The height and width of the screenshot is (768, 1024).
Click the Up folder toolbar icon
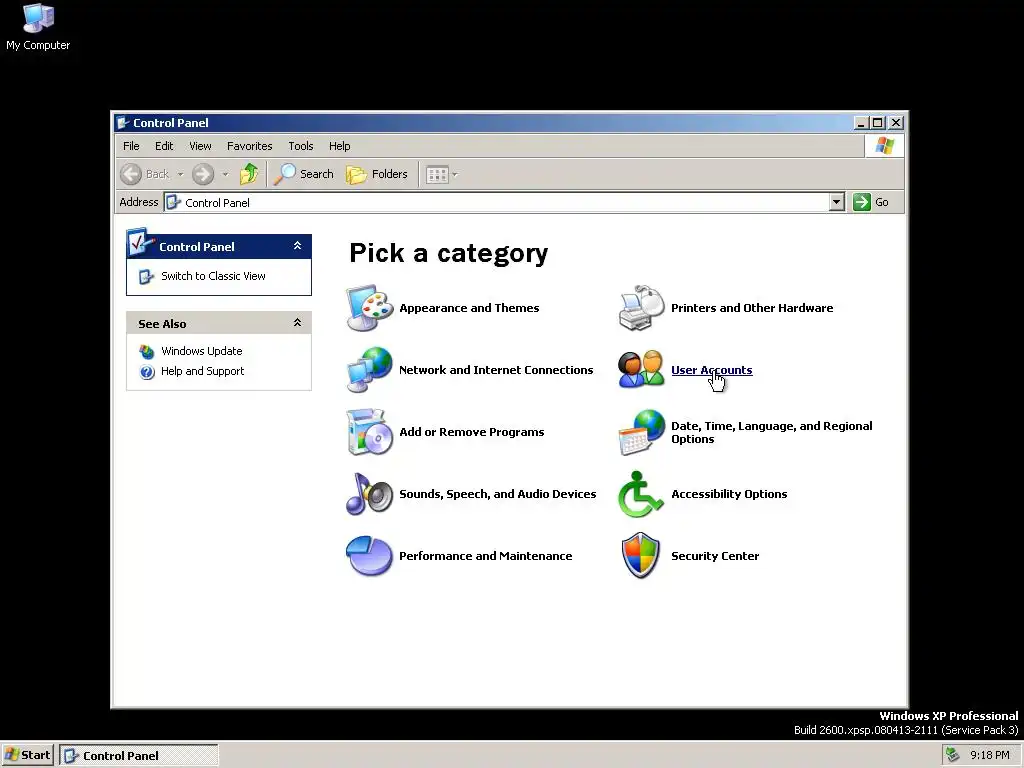(249, 174)
